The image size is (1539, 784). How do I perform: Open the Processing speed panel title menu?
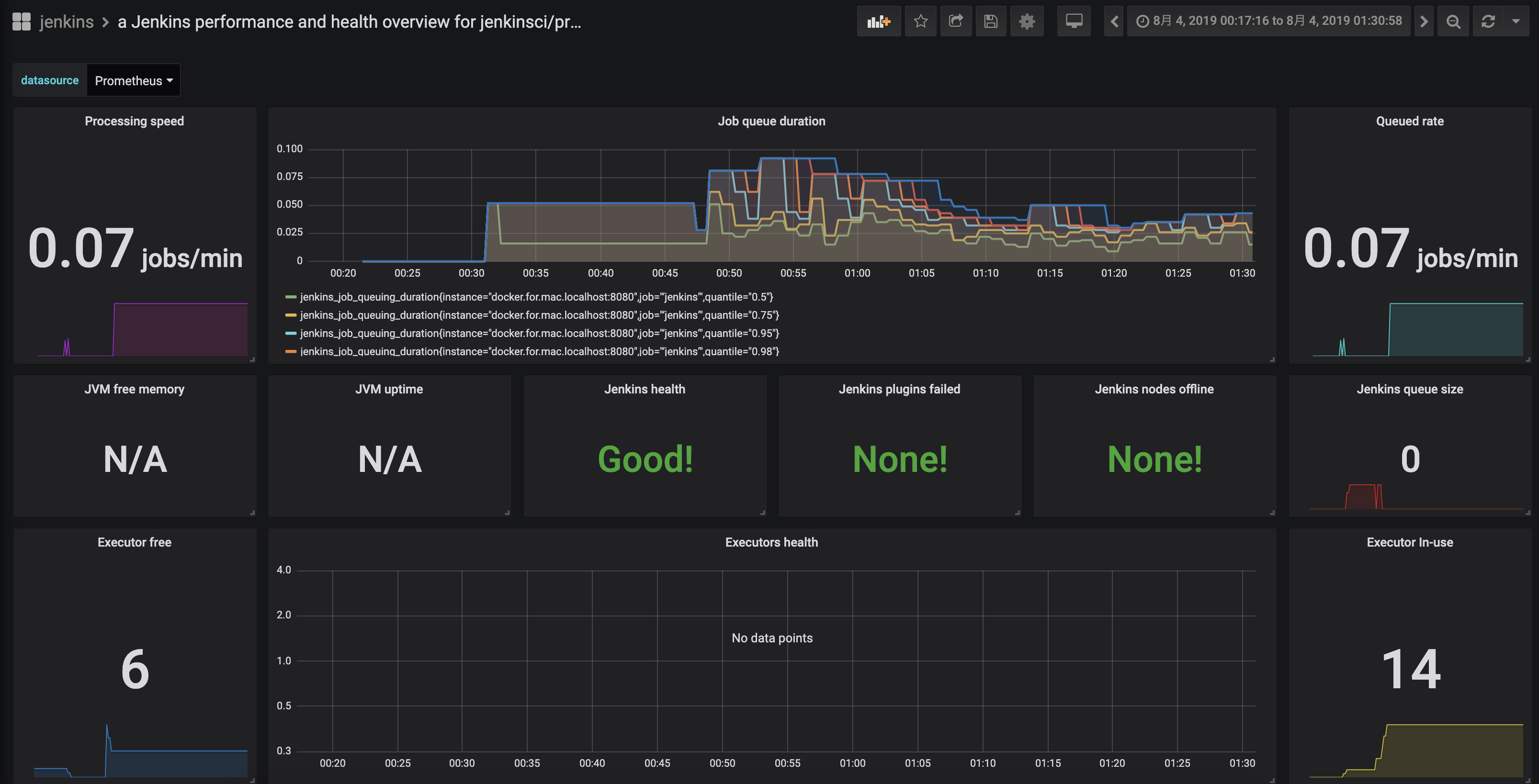pos(135,121)
